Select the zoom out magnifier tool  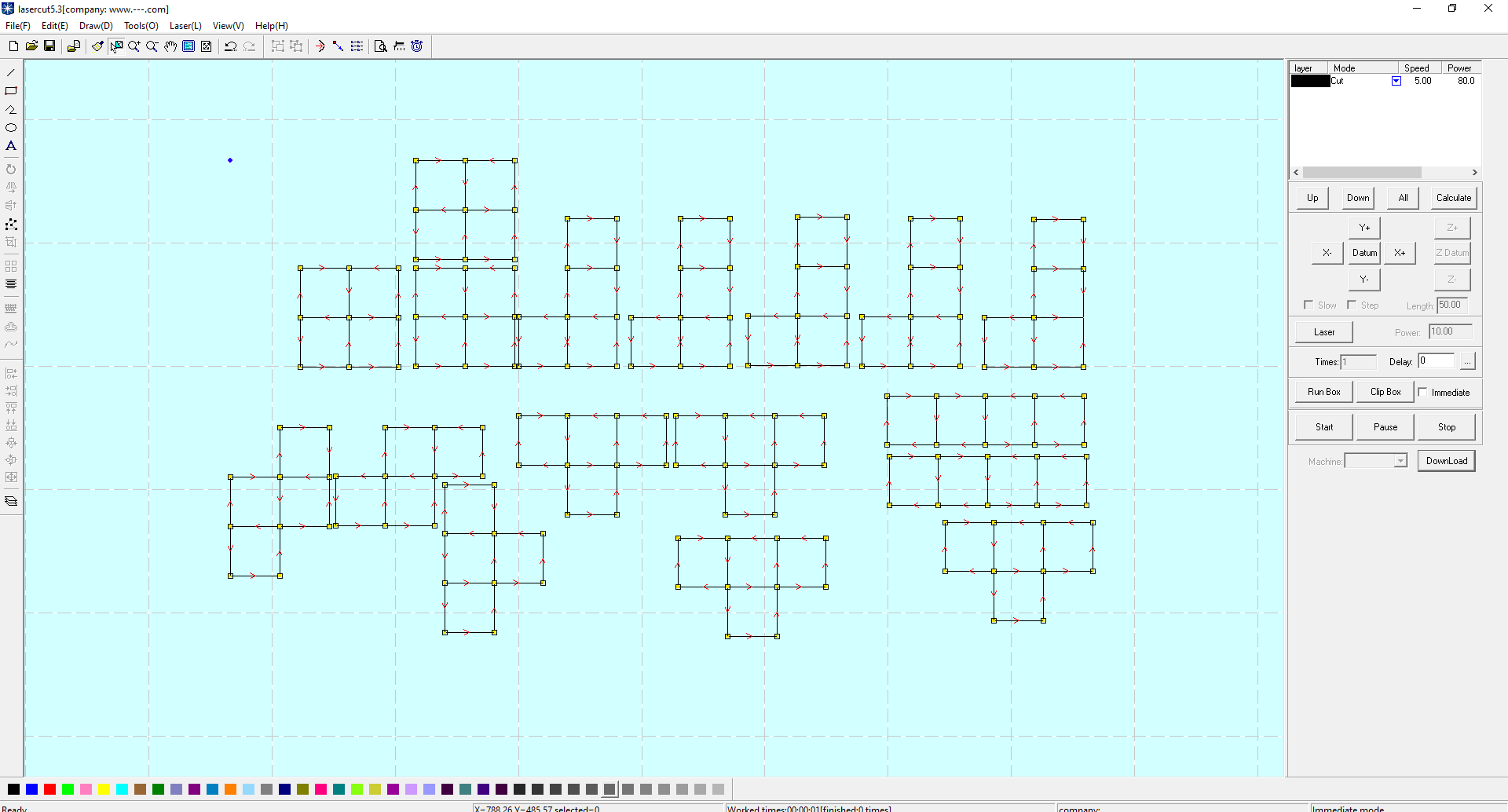152,46
